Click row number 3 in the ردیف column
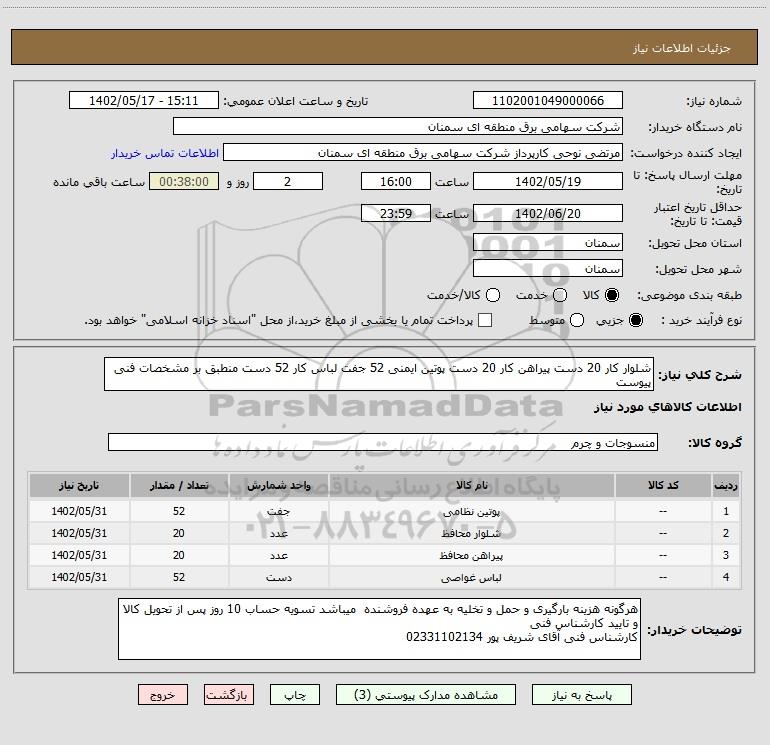This screenshot has width=770, height=745. point(726,555)
